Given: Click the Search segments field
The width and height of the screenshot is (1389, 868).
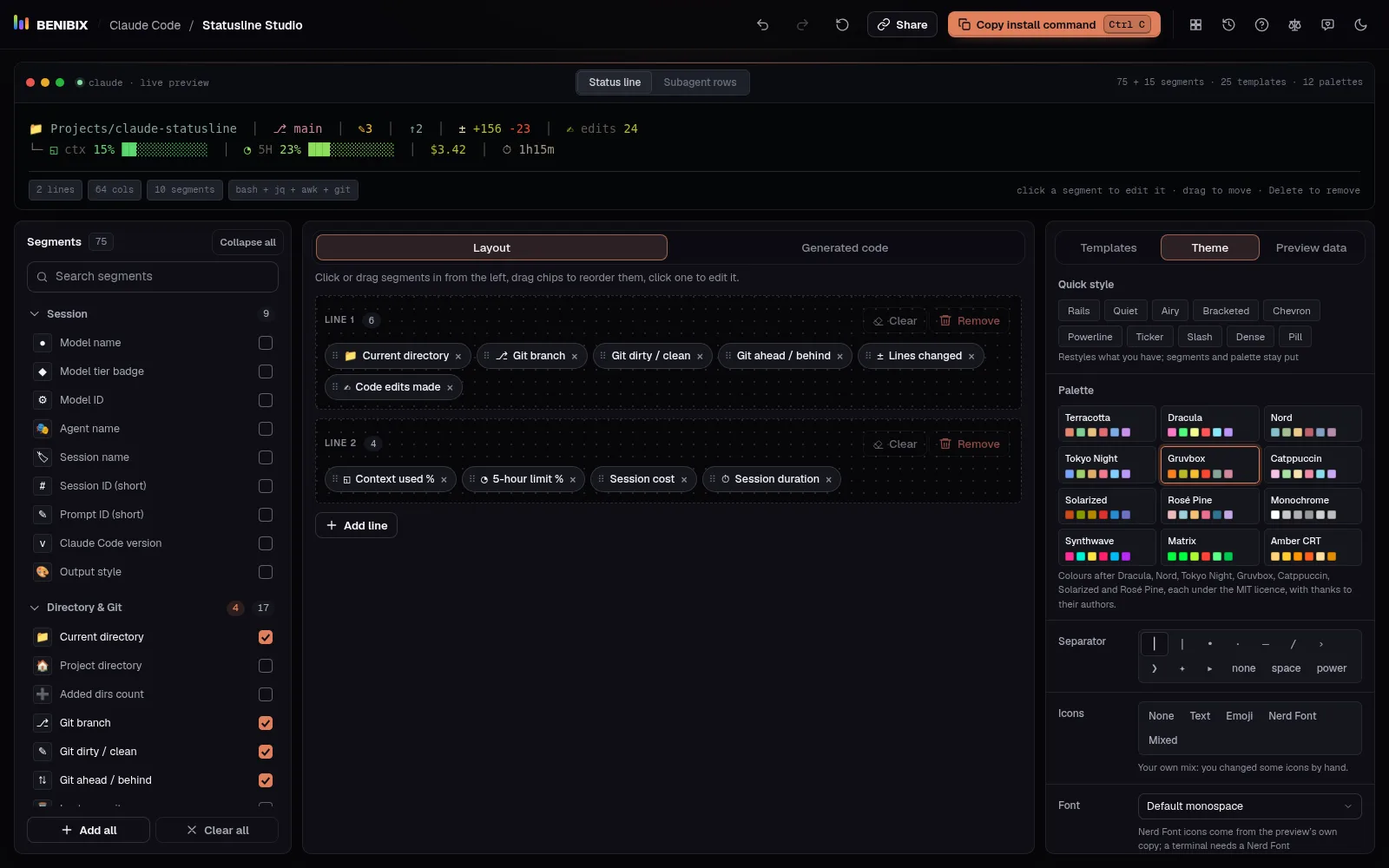Looking at the screenshot, I should (x=153, y=277).
